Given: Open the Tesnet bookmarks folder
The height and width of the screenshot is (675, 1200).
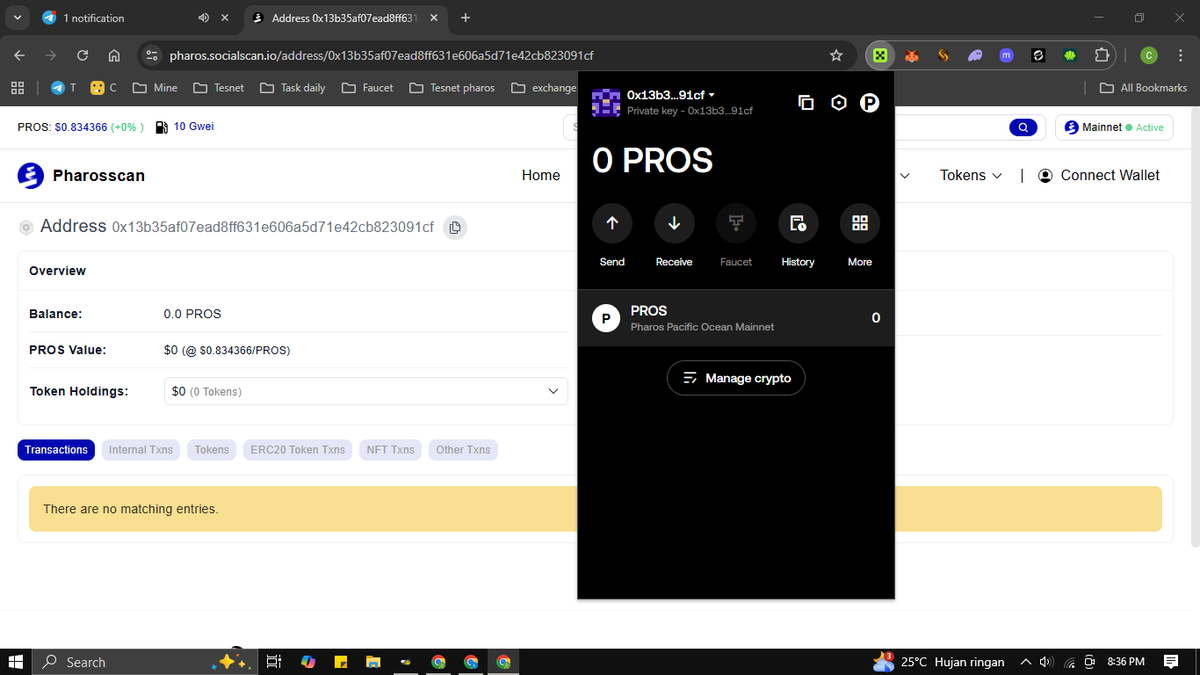Looking at the screenshot, I should click(x=218, y=88).
